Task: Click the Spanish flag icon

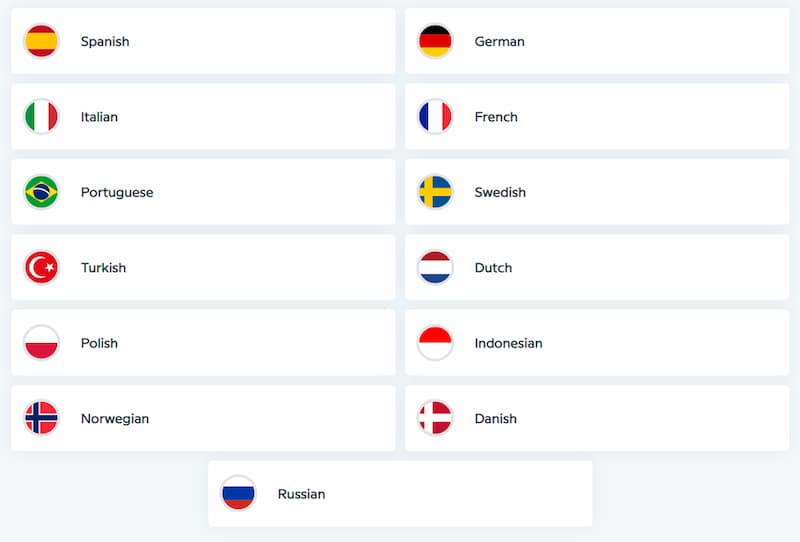Action: (x=41, y=41)
